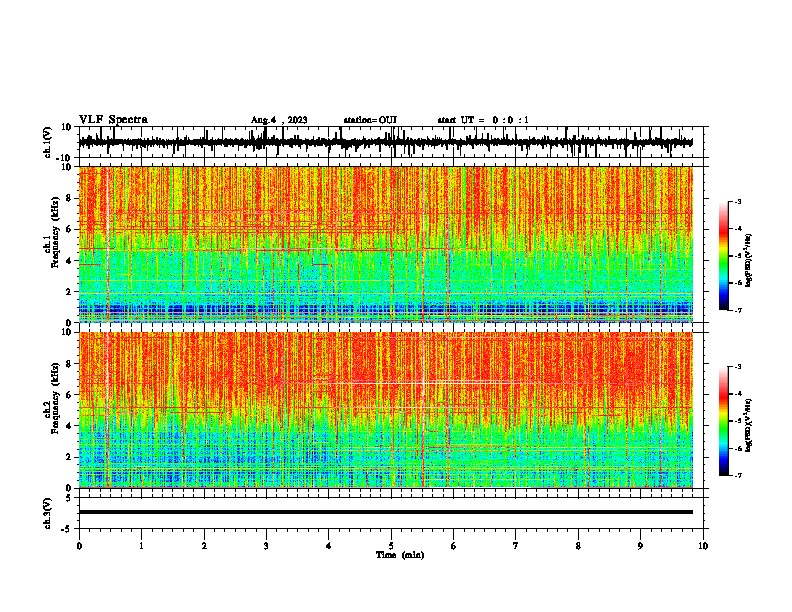Click the "ch.1(V)" waveform axis label
Viewport: 792px width, 612px height.
(x=48, y=142)
